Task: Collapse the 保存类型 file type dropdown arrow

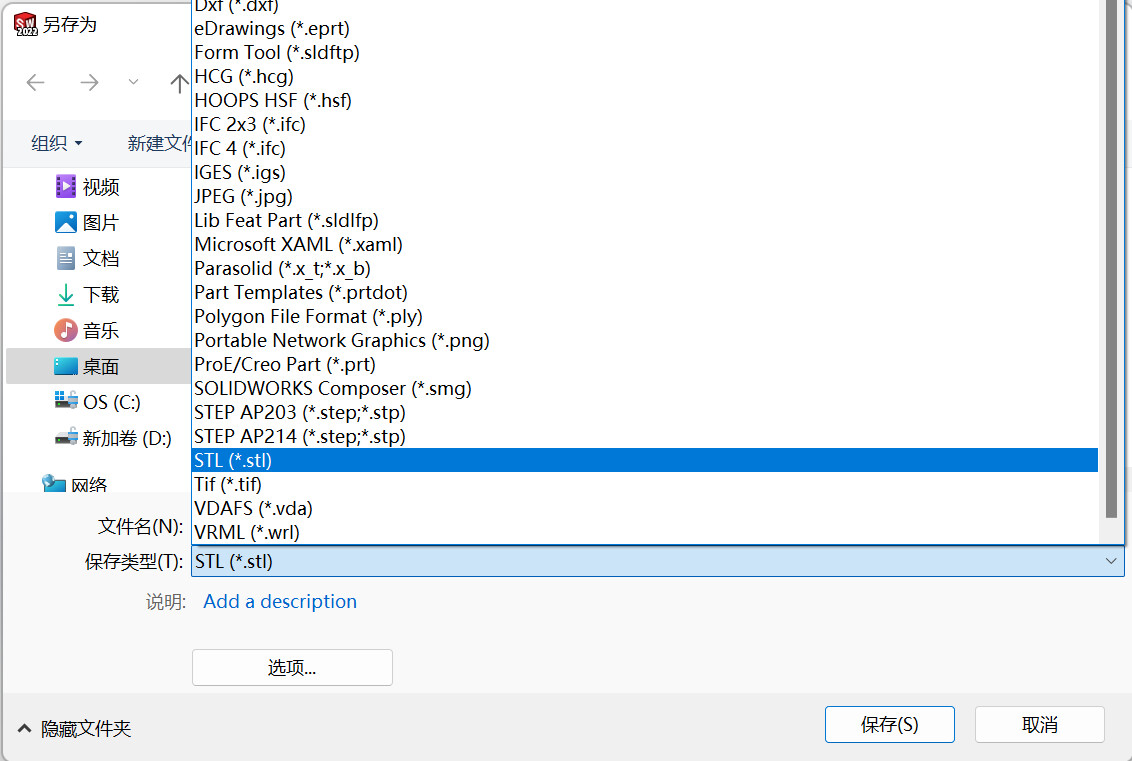Action: tap(1111, 562)
